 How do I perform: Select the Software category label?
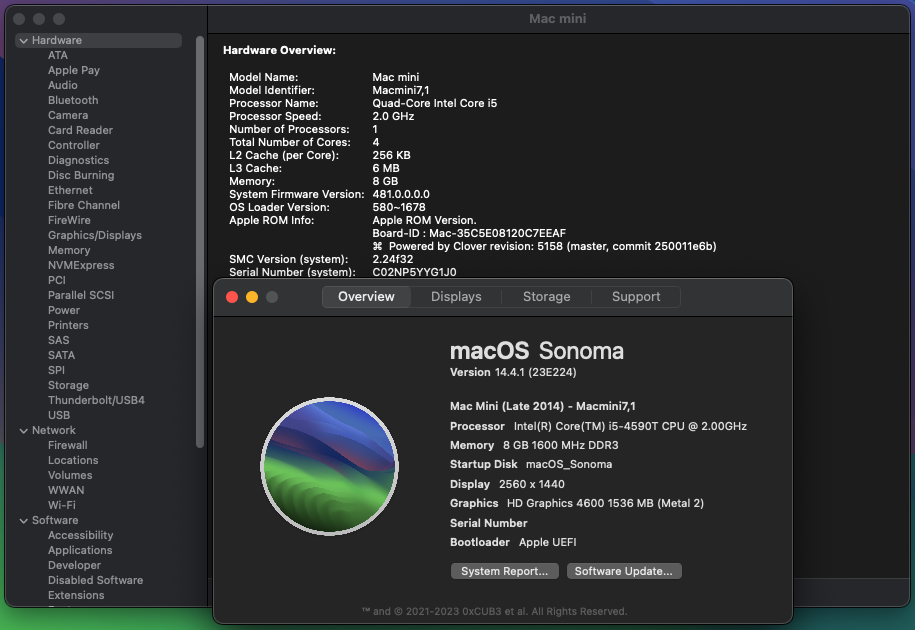pos(55,520)
